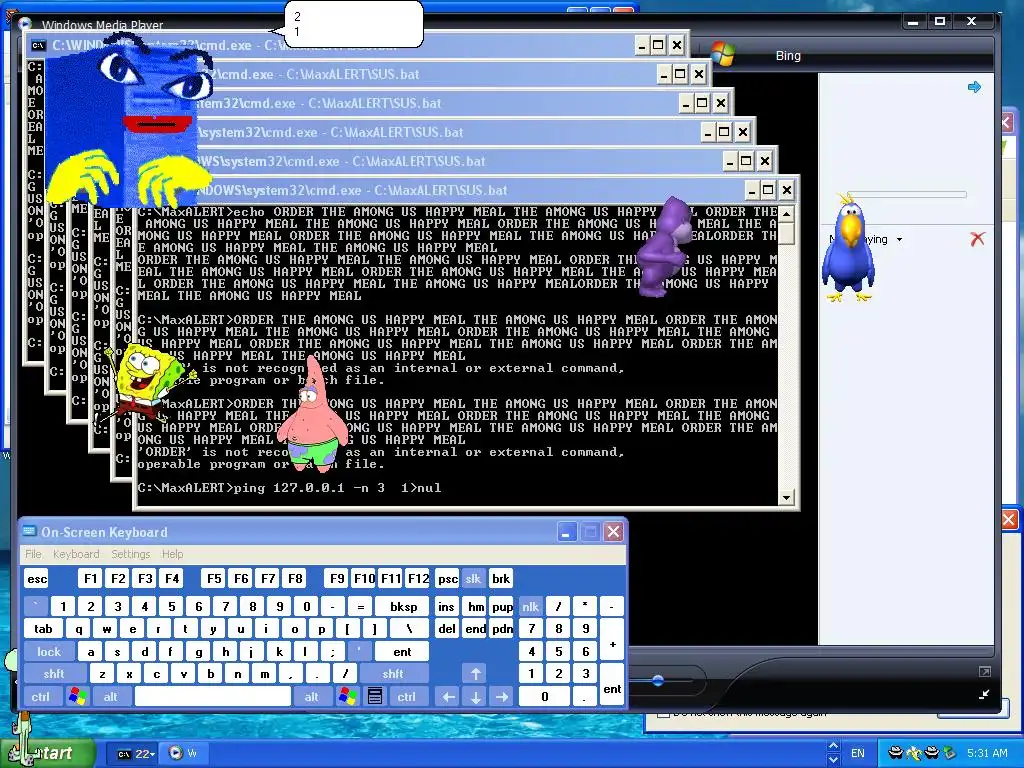Click the numpad 5 key
Viewport: 1024px width, 768px height.
pos(558,651)
